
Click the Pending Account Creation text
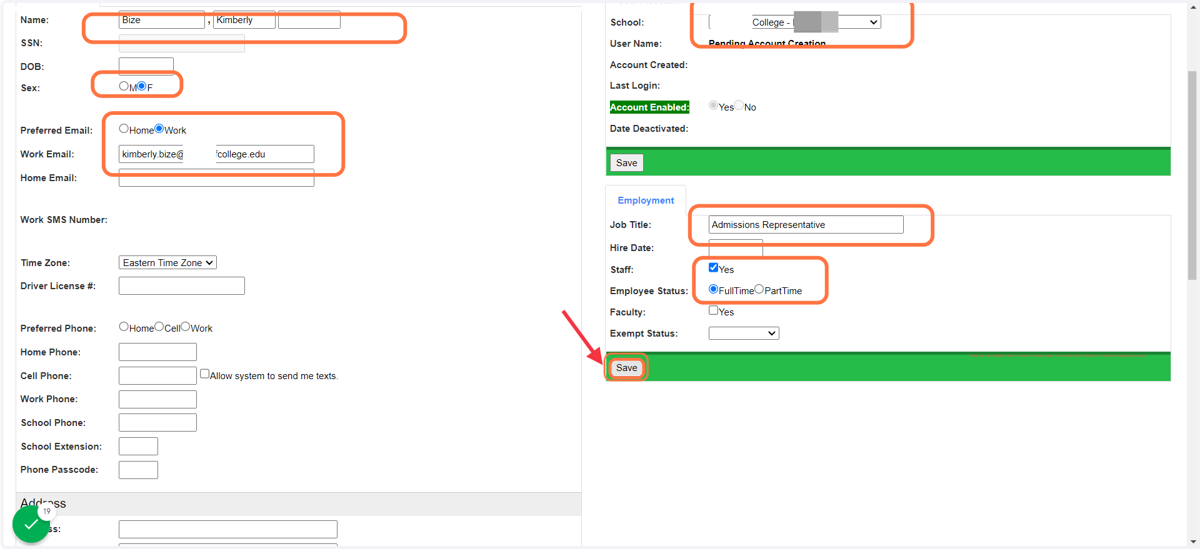click(767, 44)
